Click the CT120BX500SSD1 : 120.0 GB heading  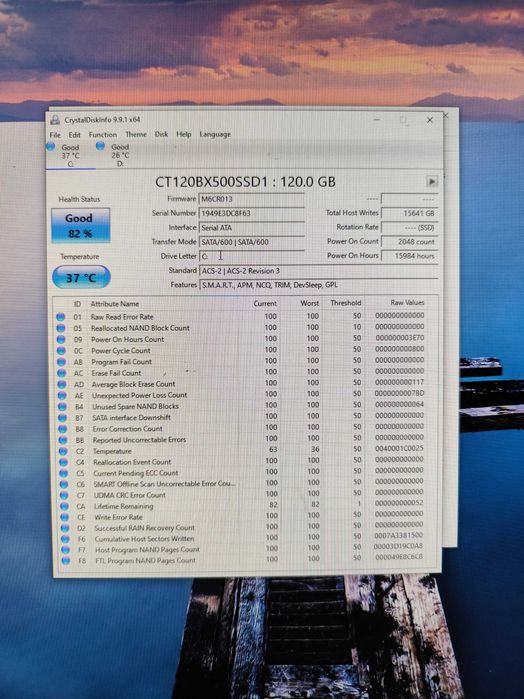coord(245,181)
